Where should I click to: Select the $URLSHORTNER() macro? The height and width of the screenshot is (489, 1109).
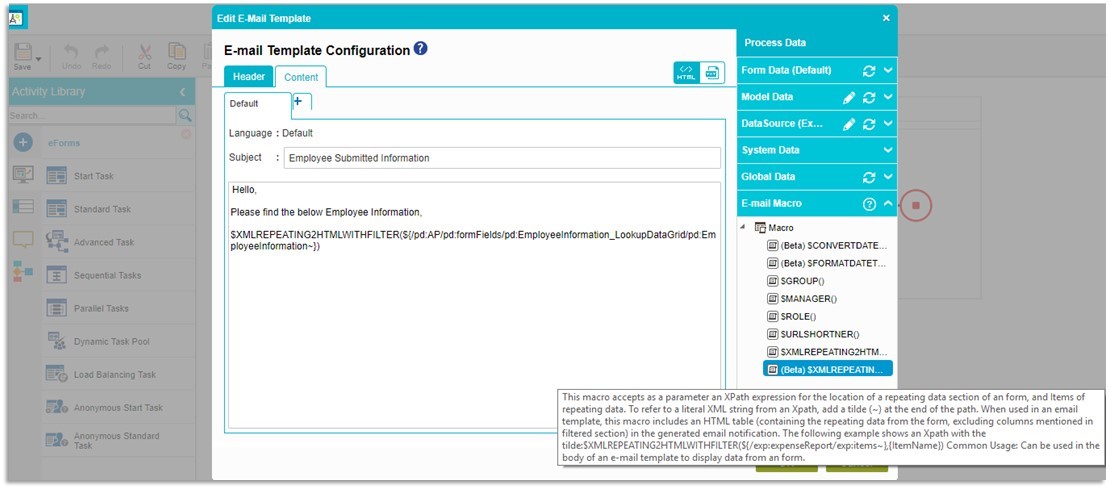(819, 334)
